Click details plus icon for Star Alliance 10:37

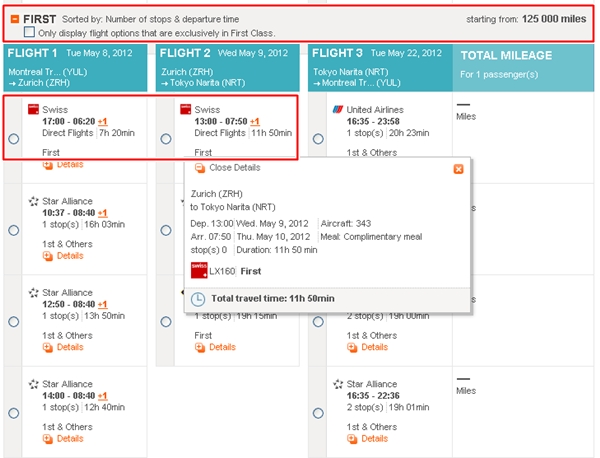point(48,256)
